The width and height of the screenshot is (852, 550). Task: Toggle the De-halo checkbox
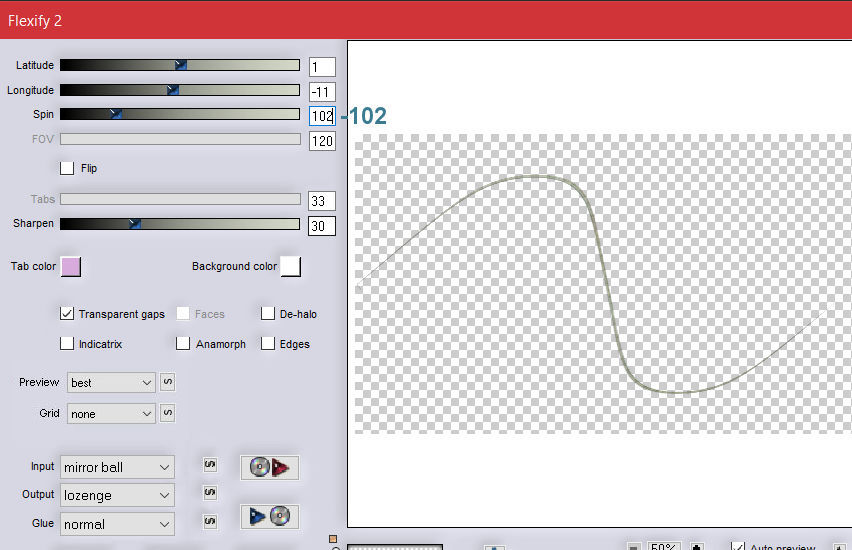click(268, 314)
